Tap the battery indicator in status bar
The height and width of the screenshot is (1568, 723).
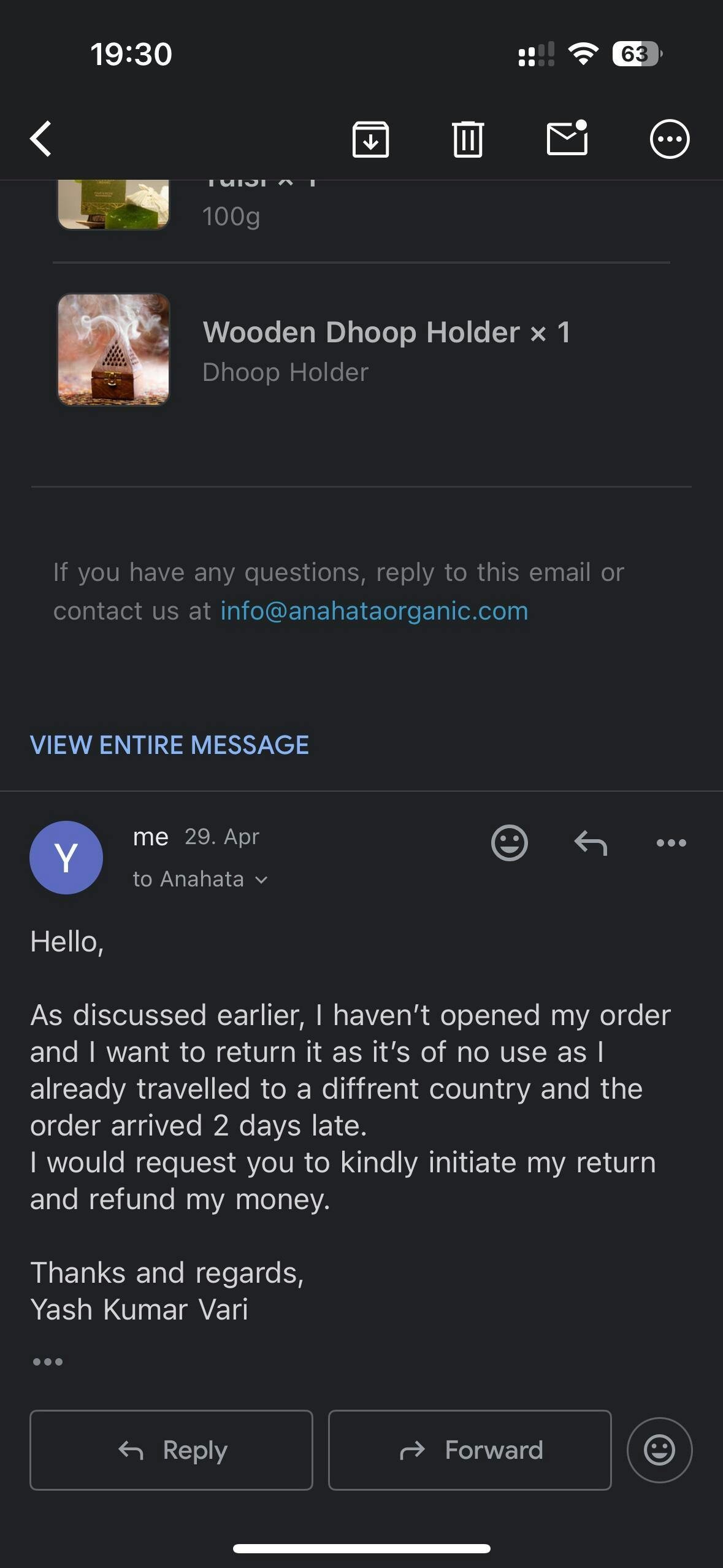click(x=636, y=54)
